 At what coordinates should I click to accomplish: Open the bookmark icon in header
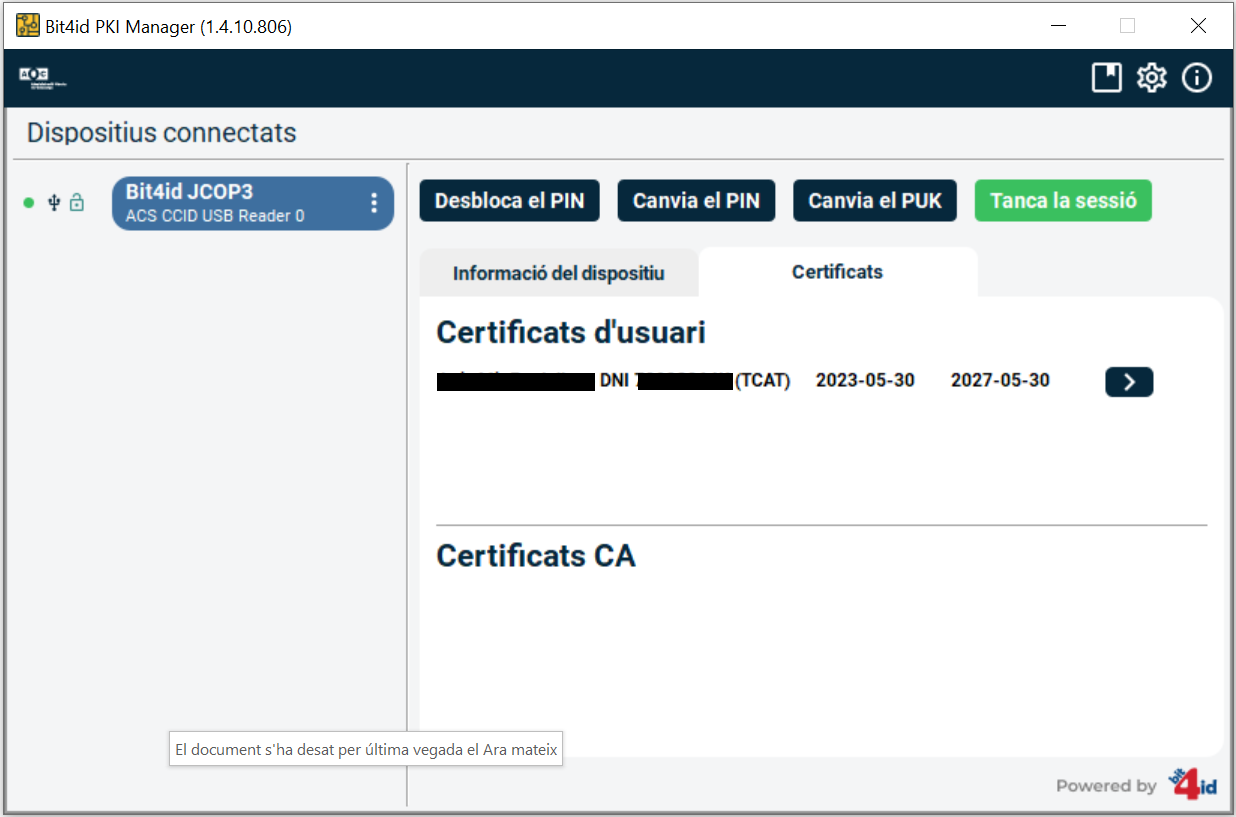[1107, 78]
